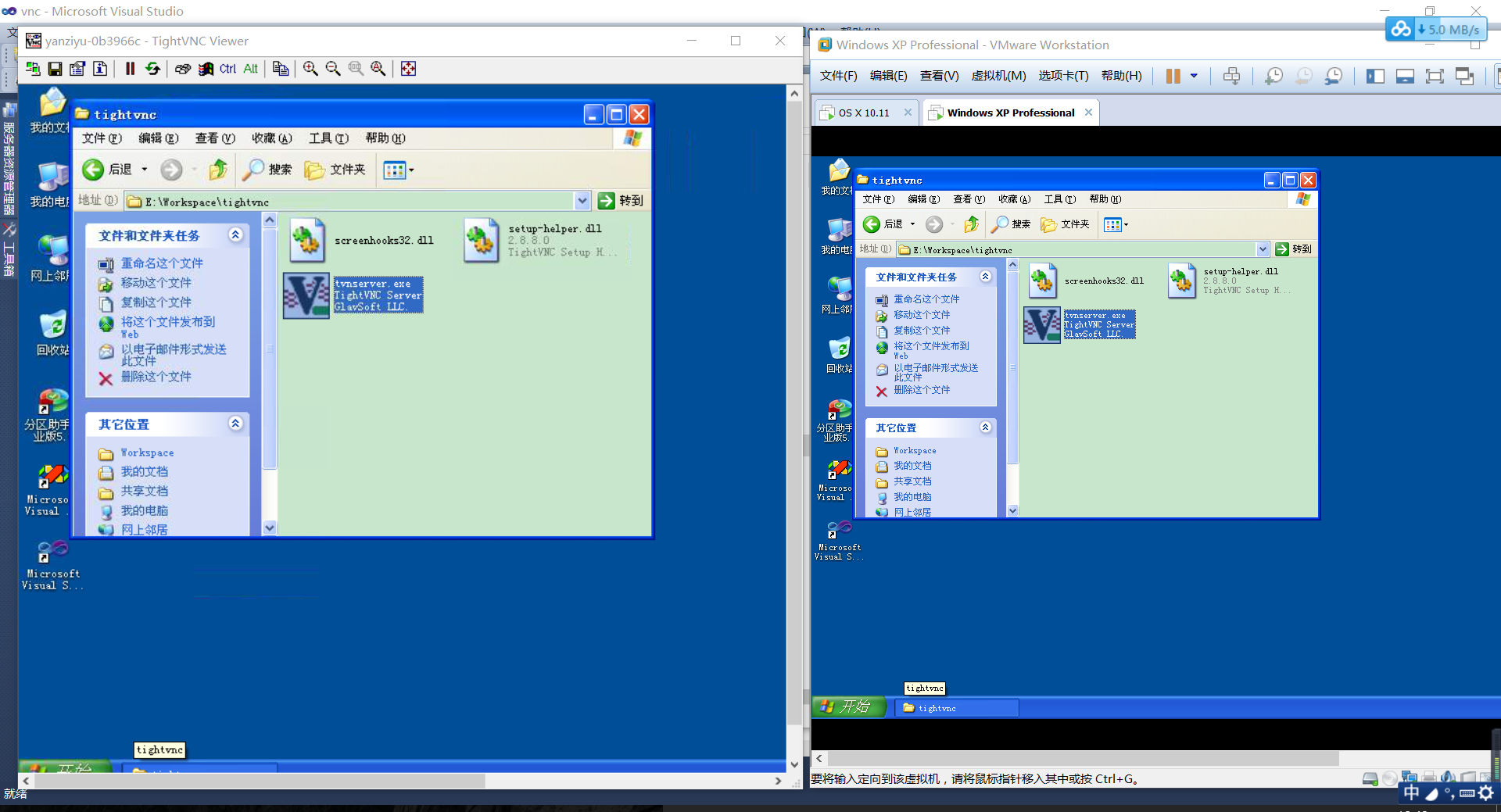Collapse 文件和文件夹任务 panel in VMware explorer
1501x812 pixels.
[x=985, y=276]
